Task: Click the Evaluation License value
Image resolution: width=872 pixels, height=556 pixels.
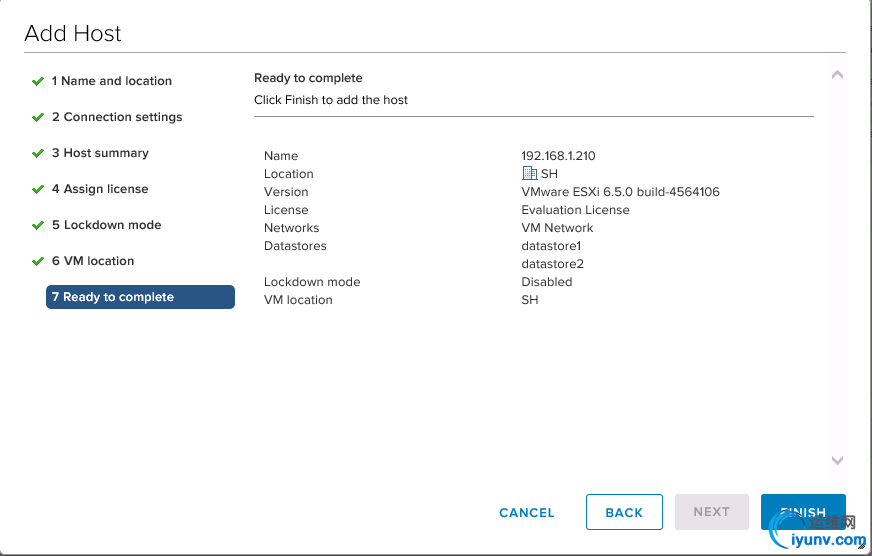Action: tap(575, 210)
